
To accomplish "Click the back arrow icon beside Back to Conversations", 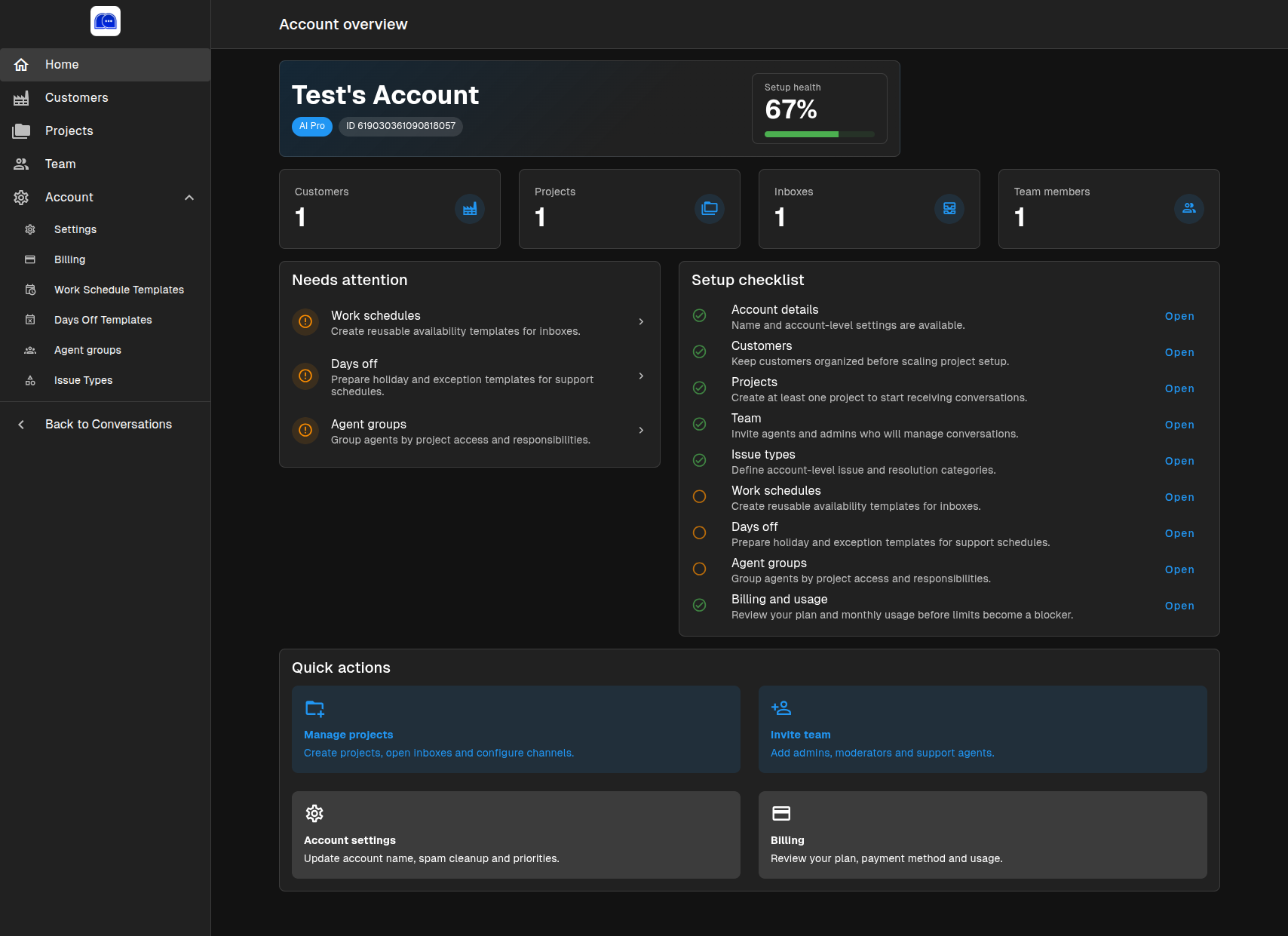I will coord(21,425).
